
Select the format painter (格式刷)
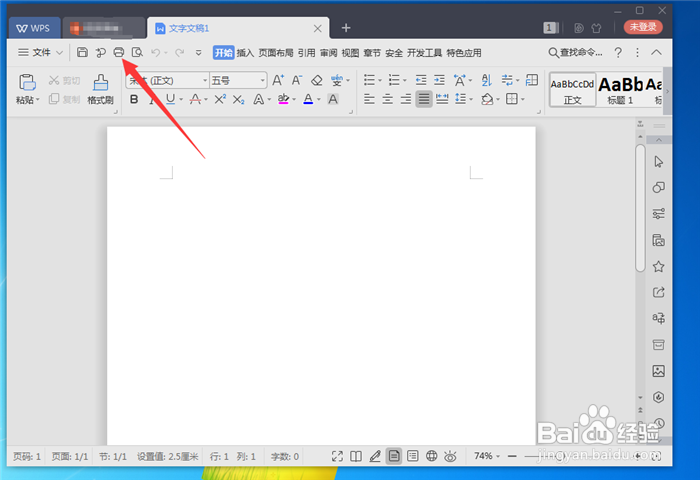tap(100, 89)
